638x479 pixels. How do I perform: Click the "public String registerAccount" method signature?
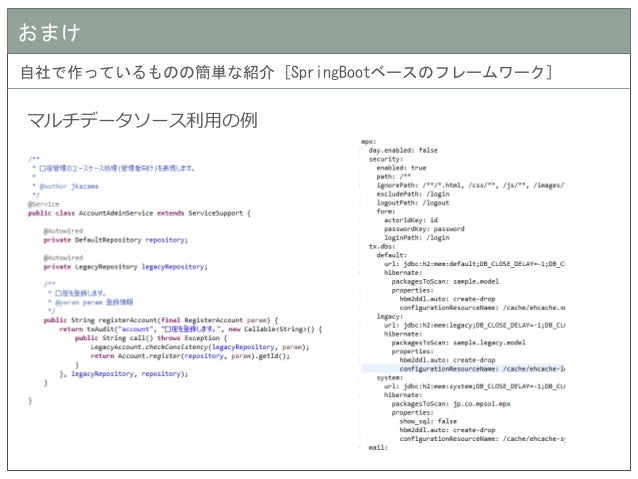pyautogui.click(x=161, y=320)
